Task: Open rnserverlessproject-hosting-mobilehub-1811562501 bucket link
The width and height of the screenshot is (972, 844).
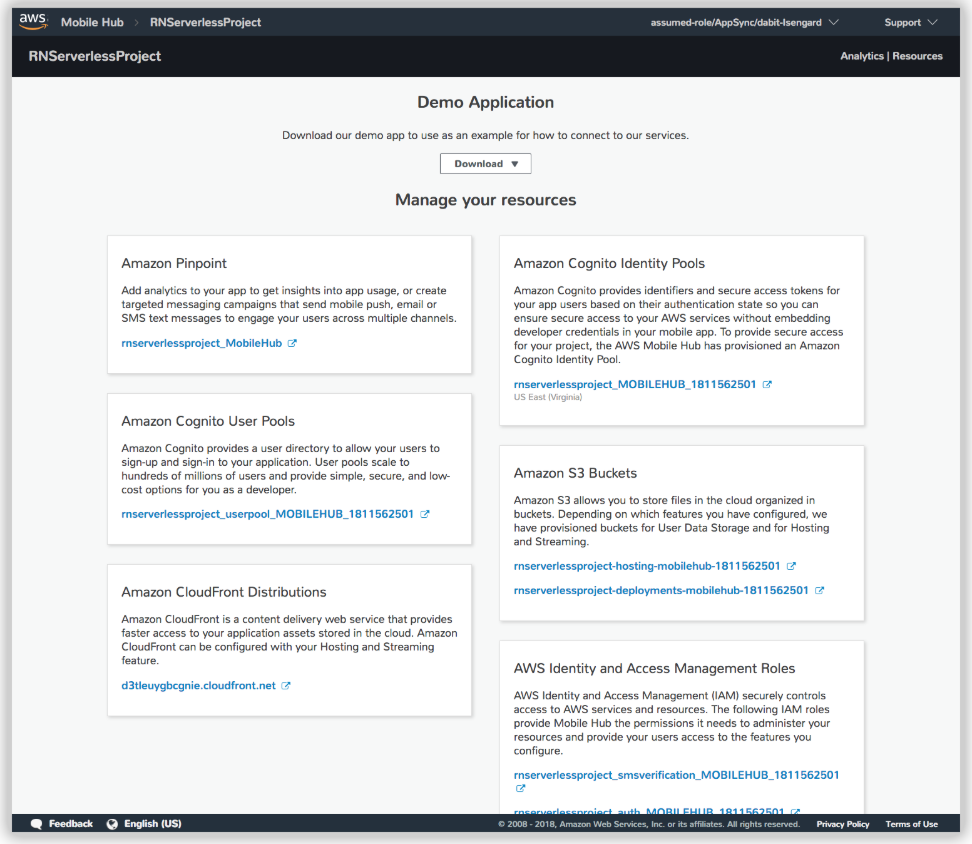Action: point(647,566)
